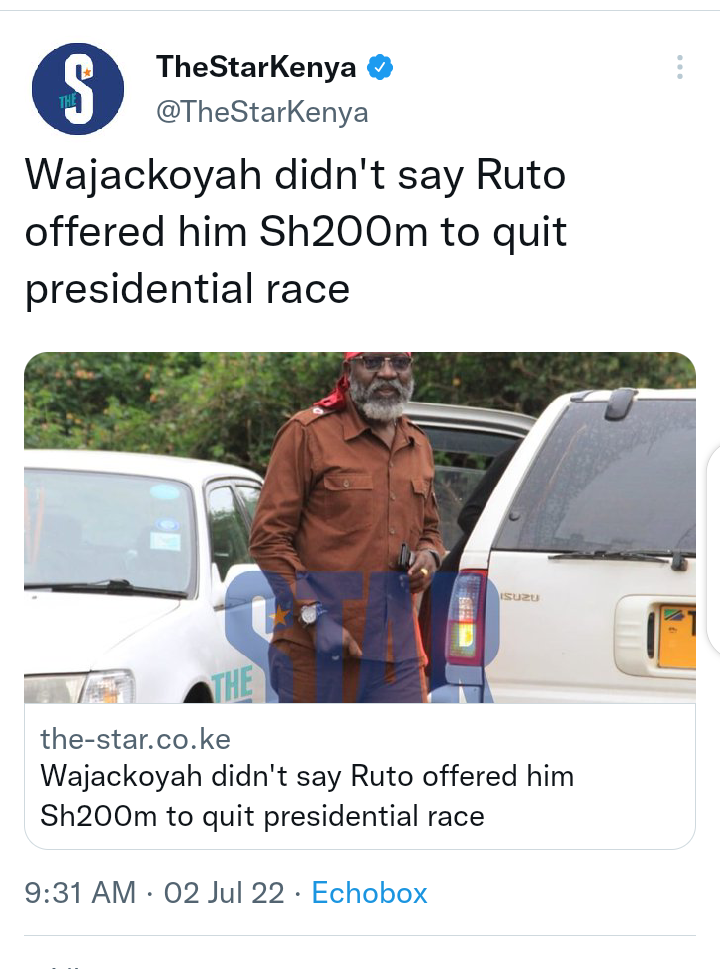Open the Echobox source link

tap(369, 893)
